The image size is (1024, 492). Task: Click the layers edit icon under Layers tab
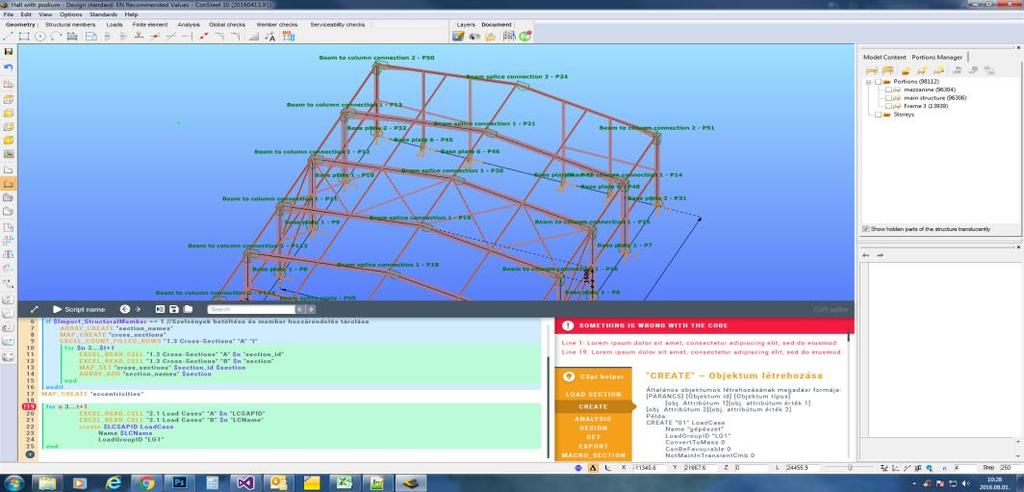coord(458,36)
